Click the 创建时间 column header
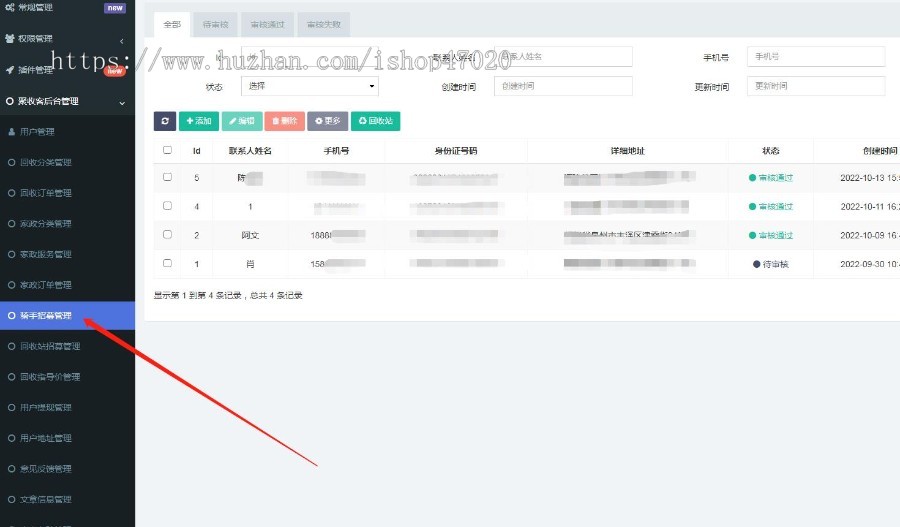 point(880,151)
